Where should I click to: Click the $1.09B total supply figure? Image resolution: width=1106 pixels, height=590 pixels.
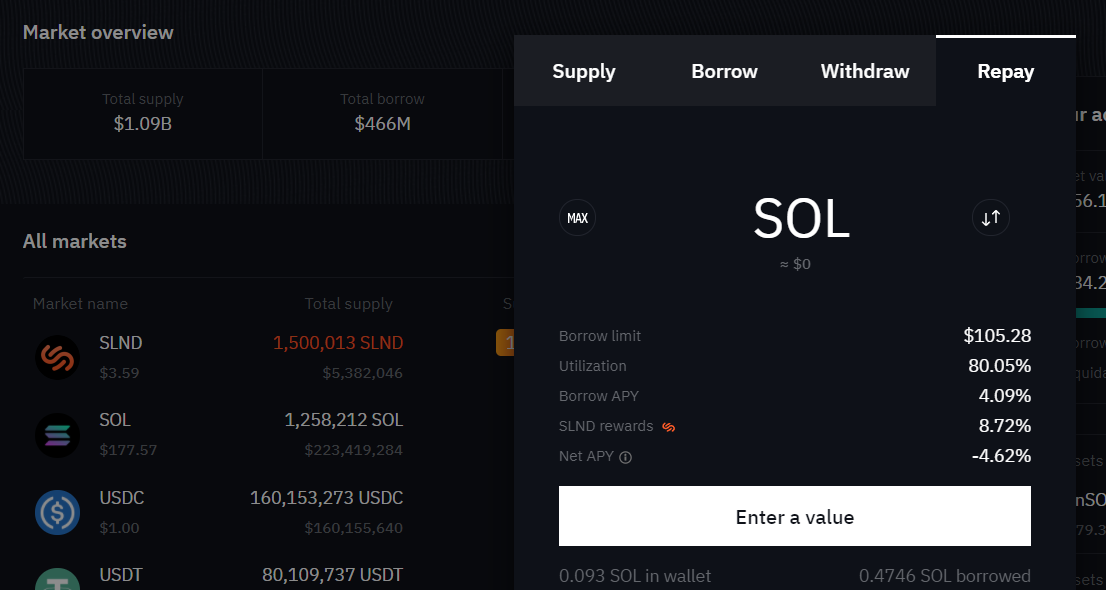(x=142, y=124)
